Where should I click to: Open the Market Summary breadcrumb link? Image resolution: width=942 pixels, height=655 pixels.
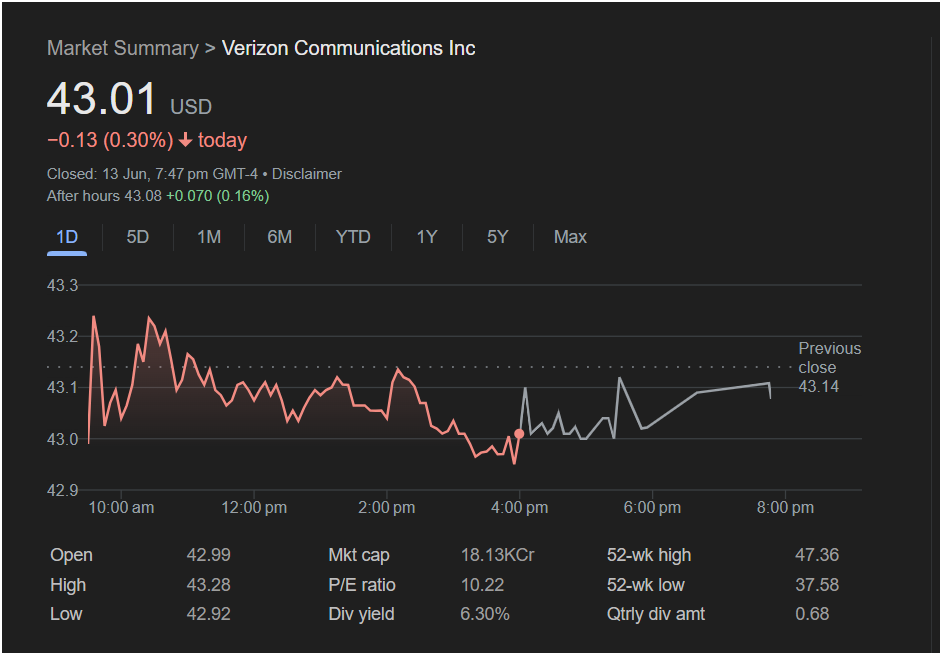point(123,48)
